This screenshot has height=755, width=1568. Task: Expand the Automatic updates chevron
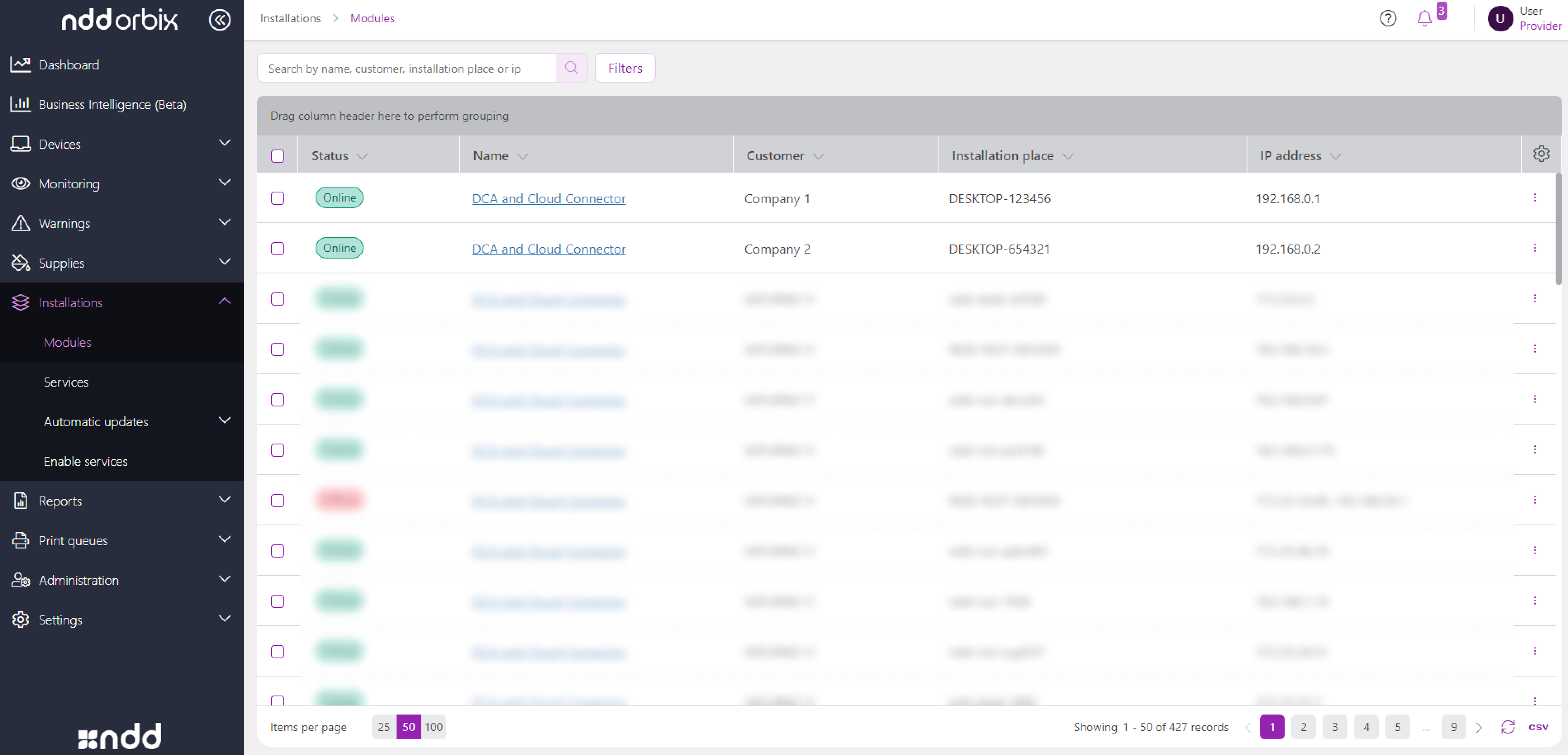(225, 420)
